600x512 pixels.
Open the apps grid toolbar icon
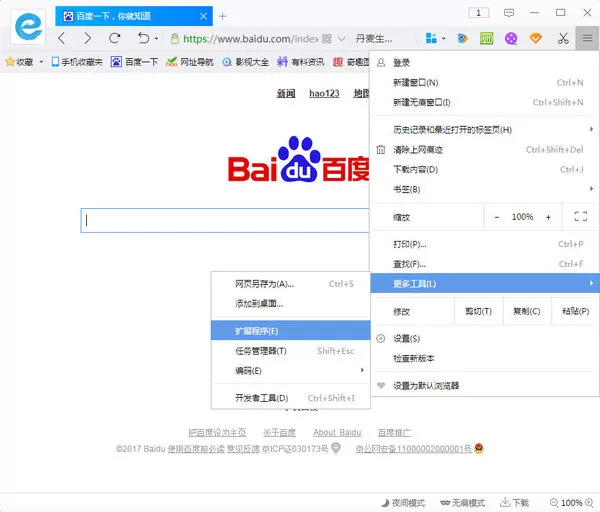tap(431, 38)
